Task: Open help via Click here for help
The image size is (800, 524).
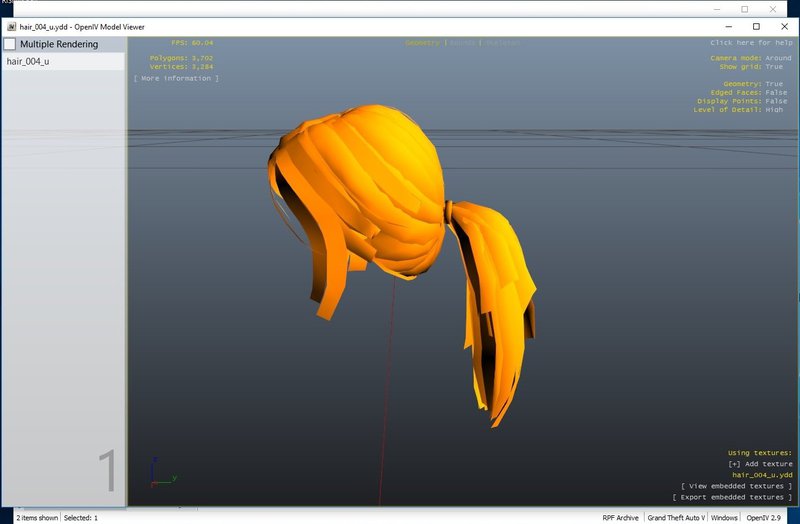Action: tap(751, 43)
